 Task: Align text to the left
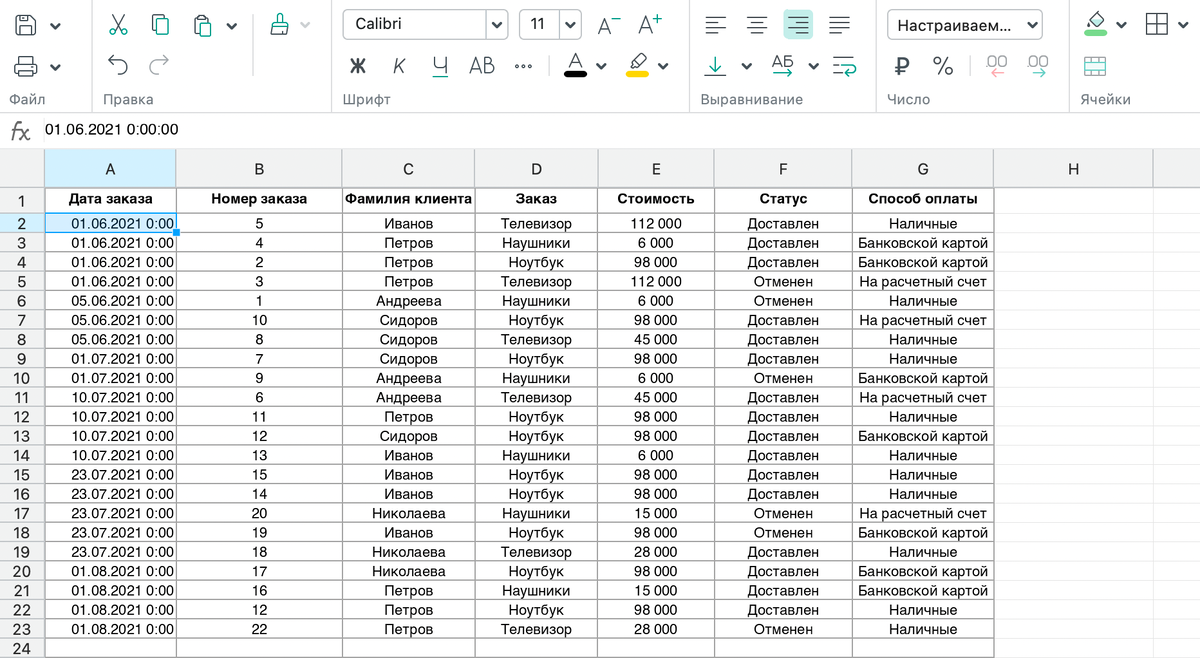(x=715, y=24)
